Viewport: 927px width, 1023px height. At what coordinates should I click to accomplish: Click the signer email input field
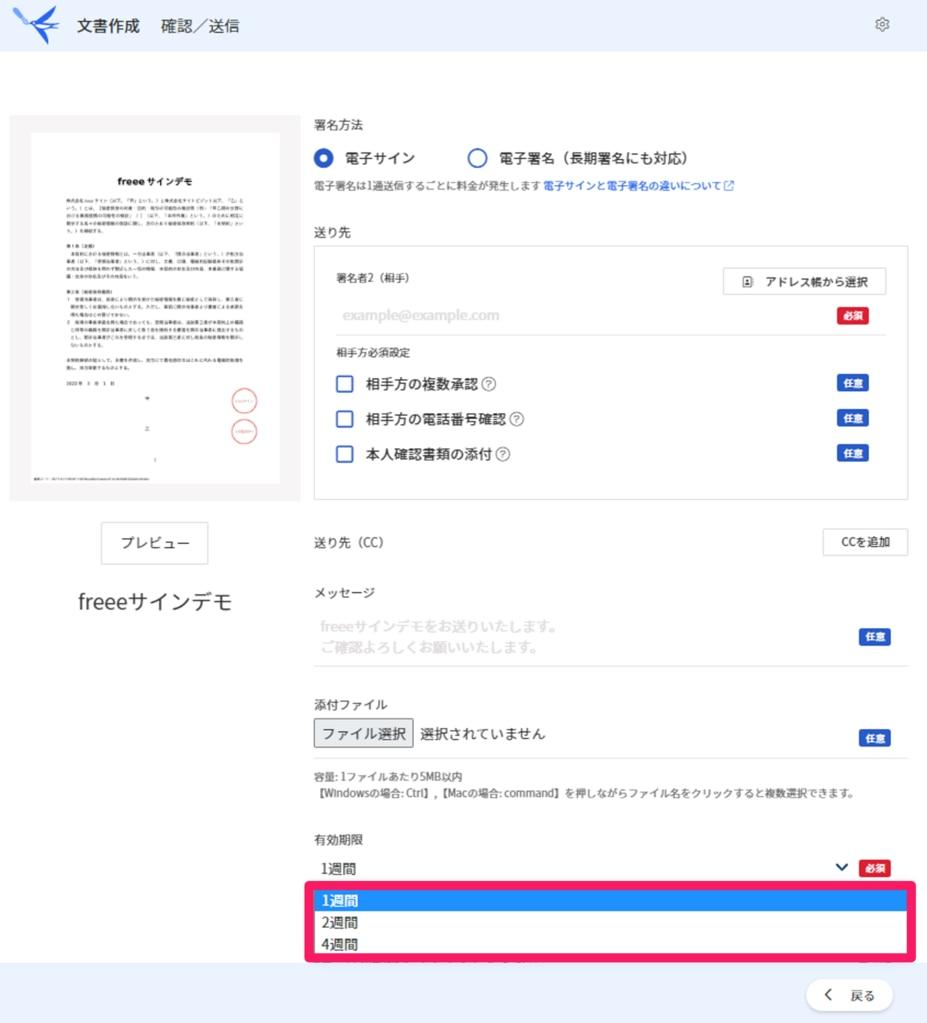(584, 316)
